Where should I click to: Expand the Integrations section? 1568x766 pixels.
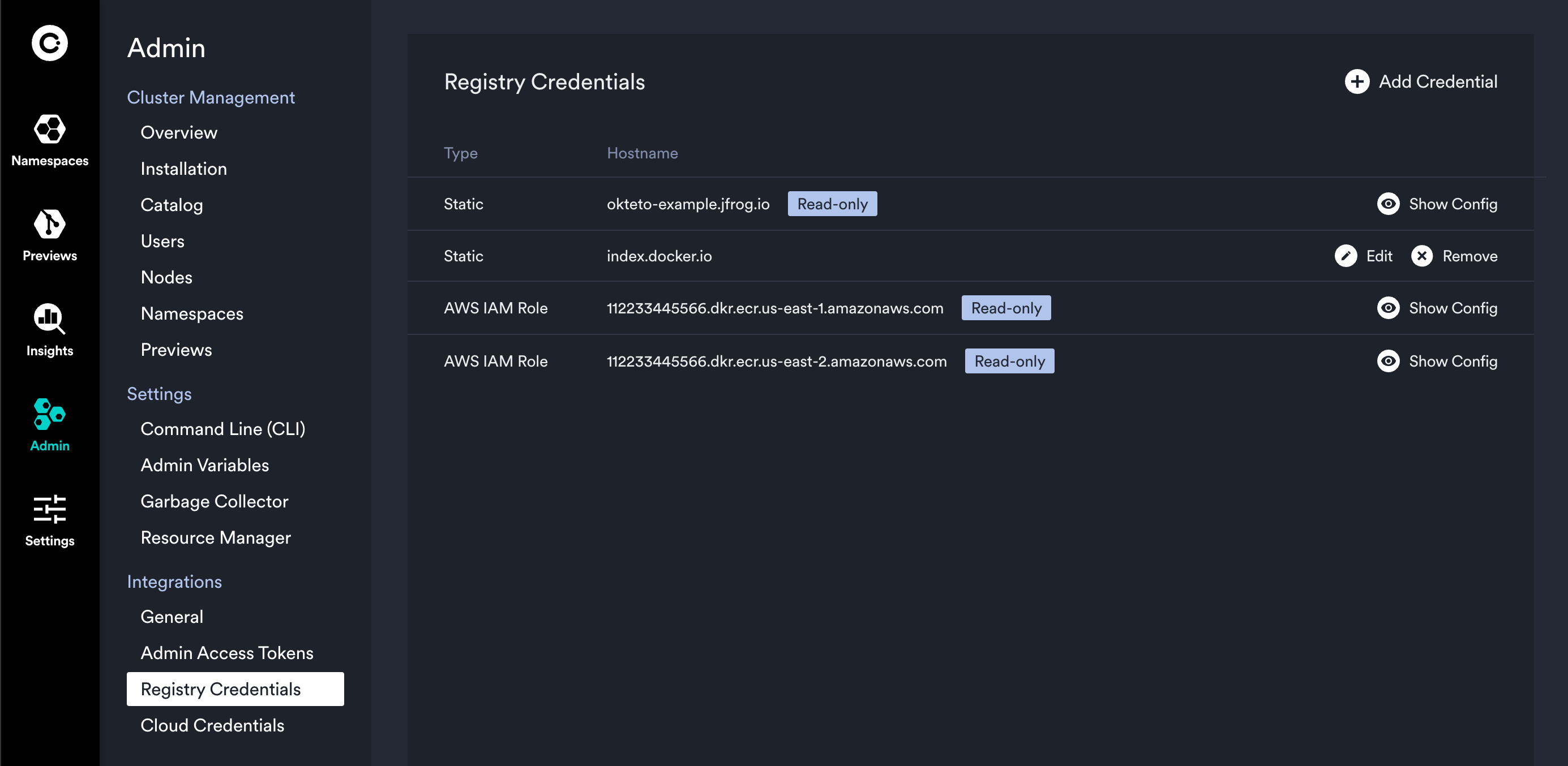pyautogui.click(x=174, y=581)
